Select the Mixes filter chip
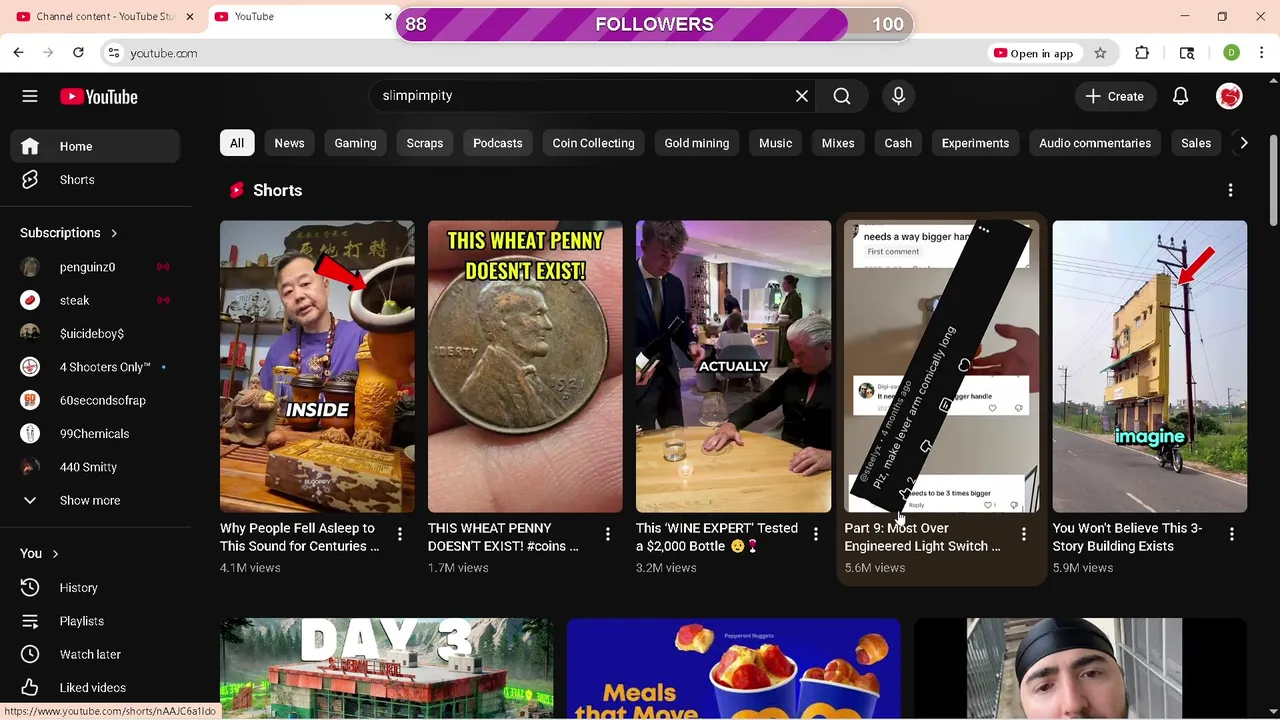 (x=838, y=143)
